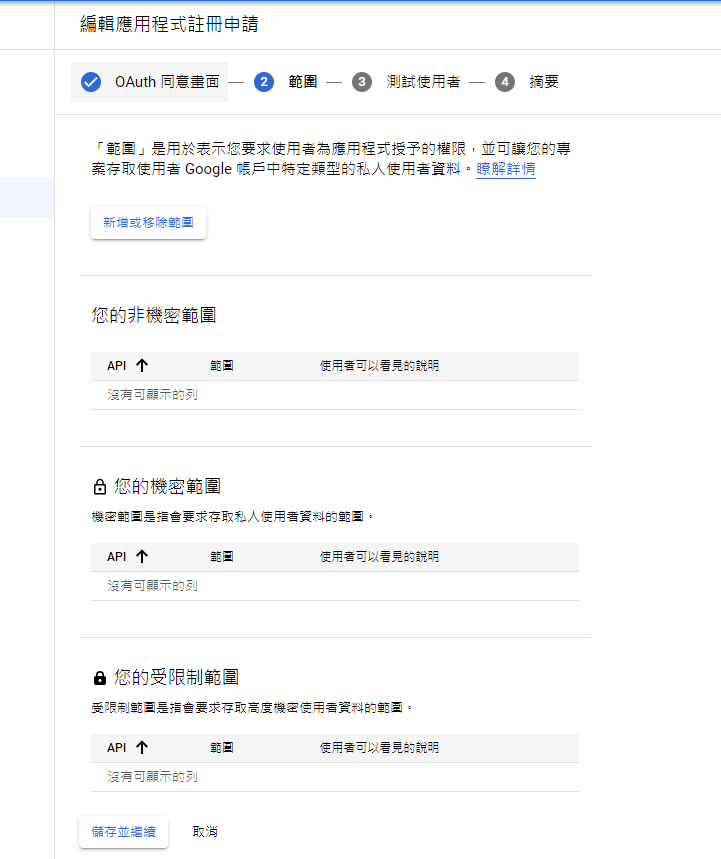Open the 瞭解詳情 link

pos(506,169)
